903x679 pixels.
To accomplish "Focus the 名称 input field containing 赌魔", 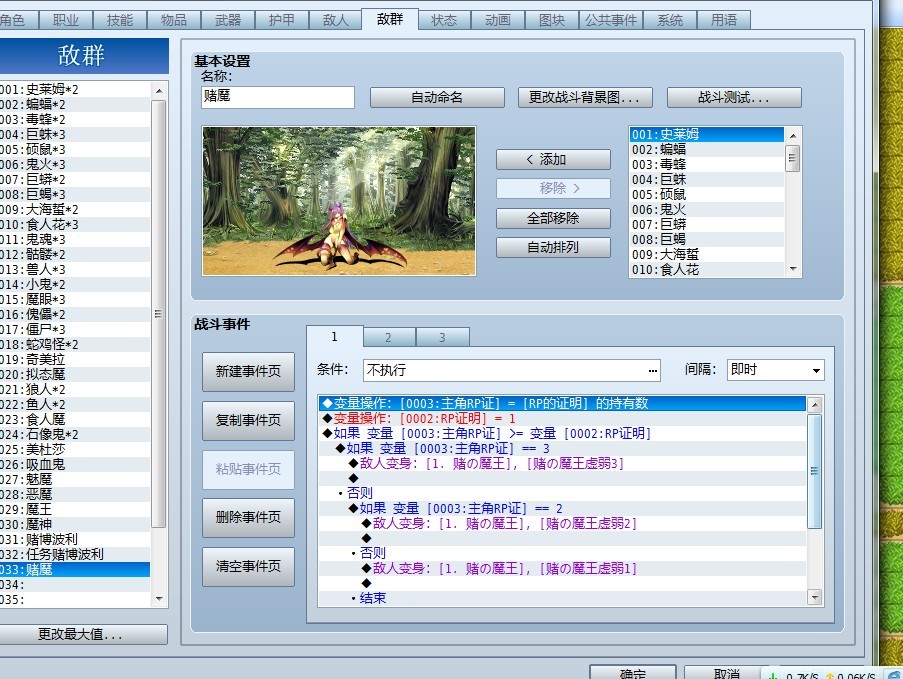I will click(278, 97).
